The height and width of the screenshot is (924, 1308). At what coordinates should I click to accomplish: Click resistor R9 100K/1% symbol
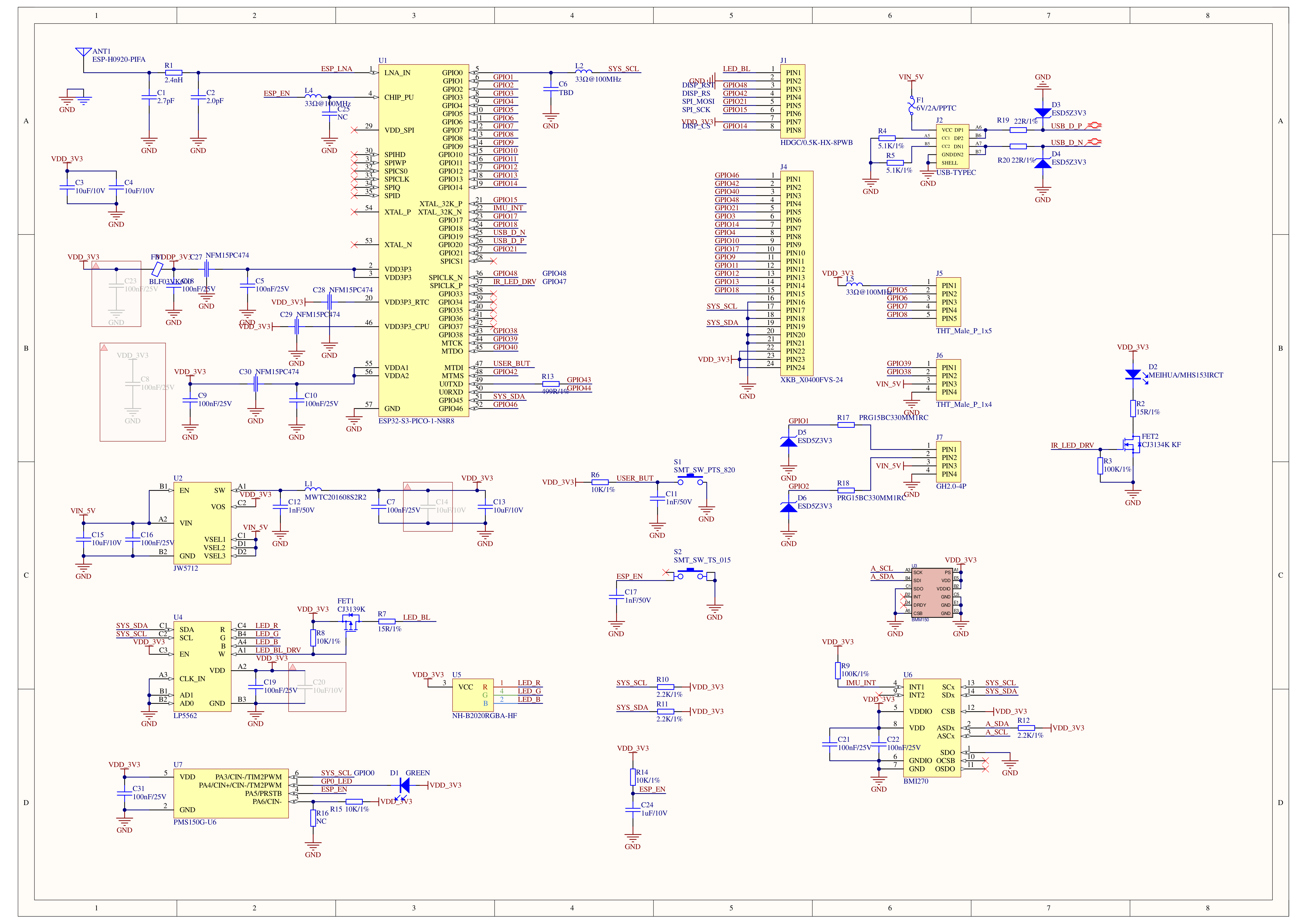coord(838,670)
